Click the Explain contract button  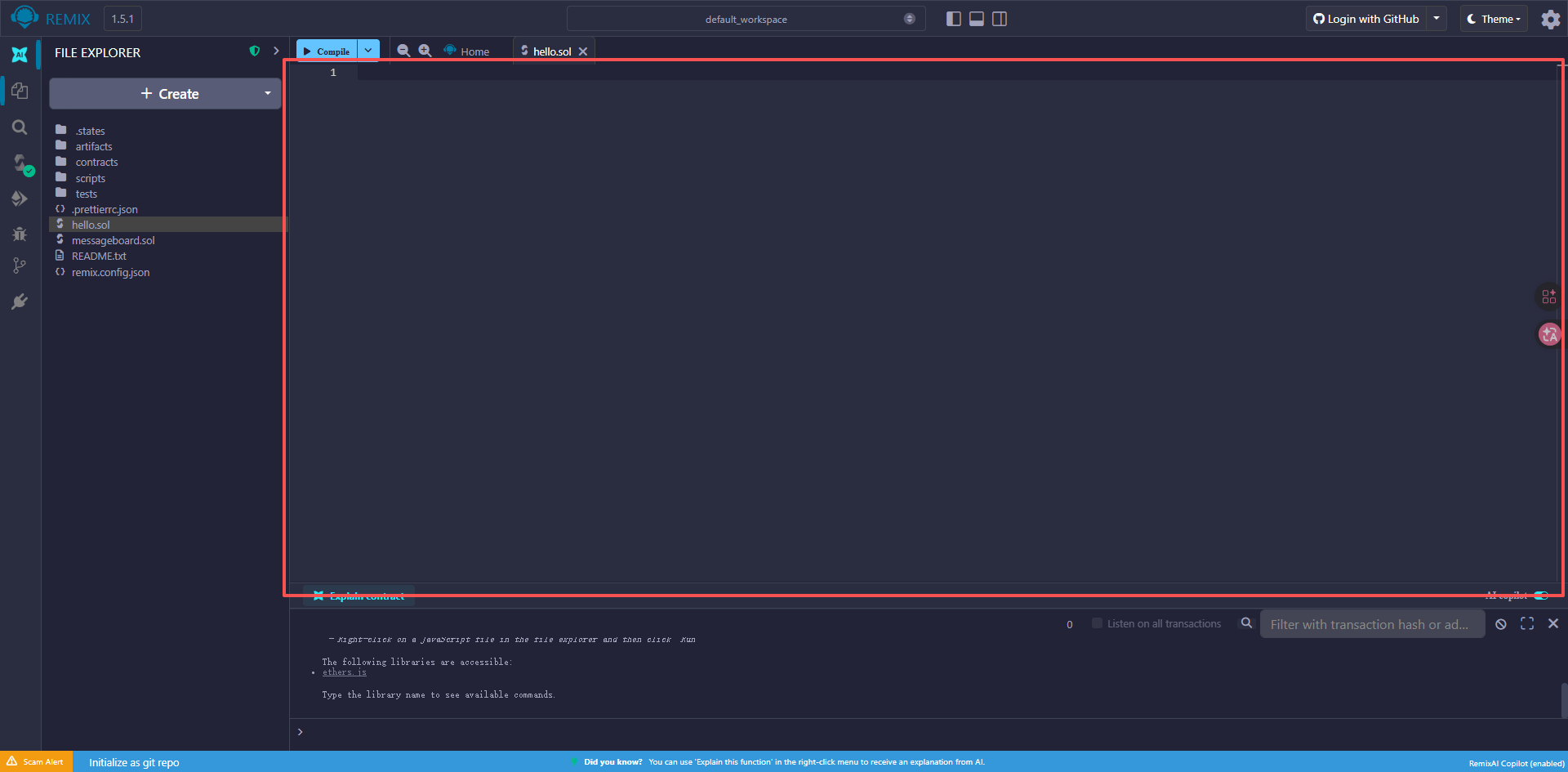click(x=359, y=596)
